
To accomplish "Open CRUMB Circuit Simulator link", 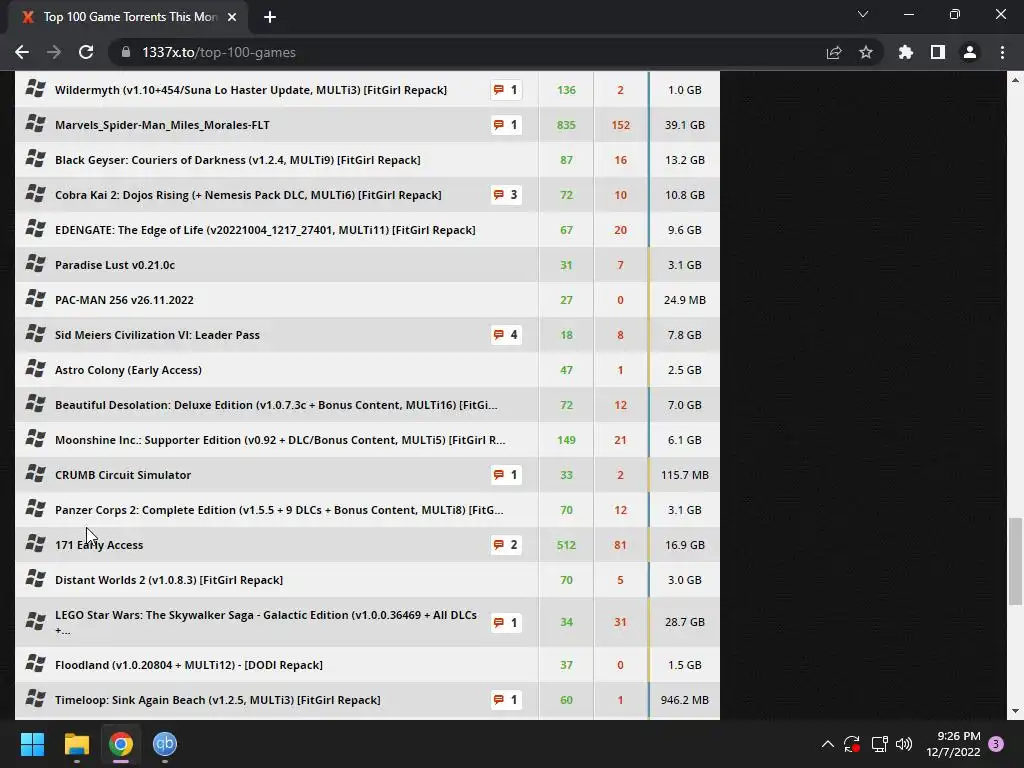I will tap(123, 475).
